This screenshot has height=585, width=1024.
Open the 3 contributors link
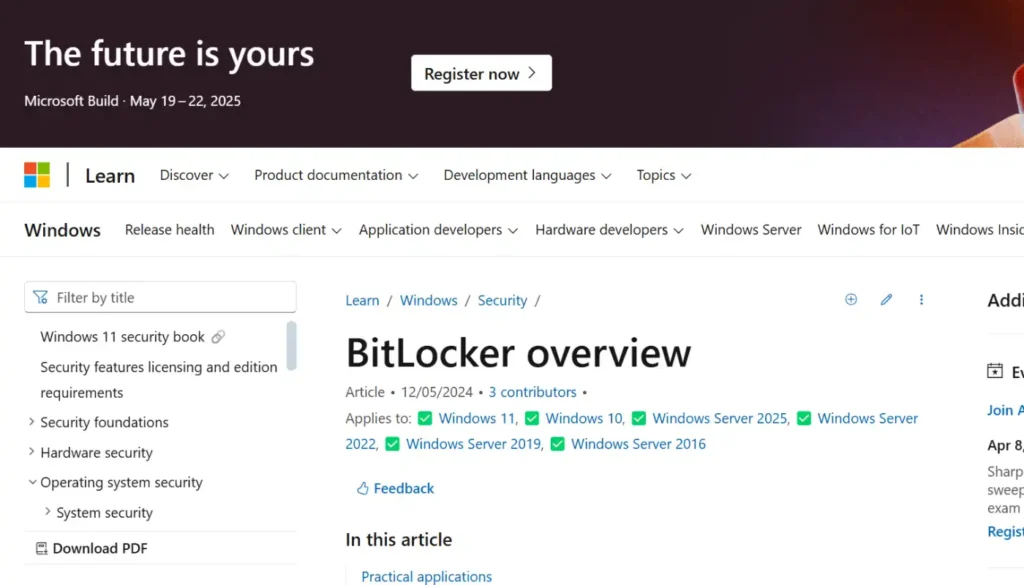(532, 392)
